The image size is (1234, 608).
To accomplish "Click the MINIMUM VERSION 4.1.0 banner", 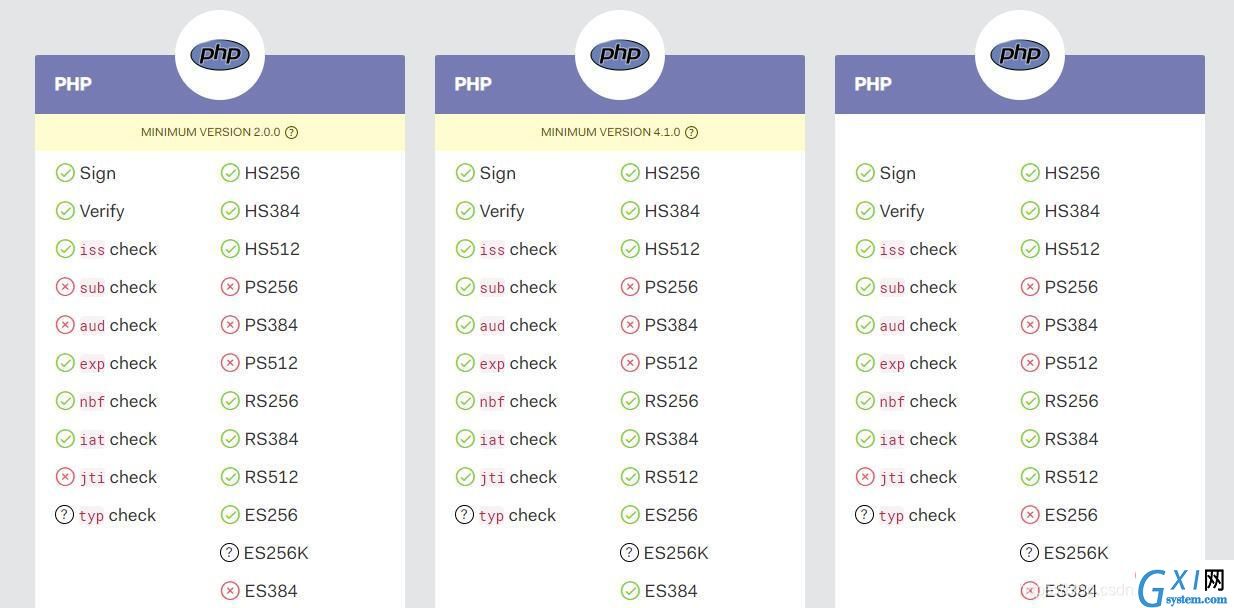I will 620,132.
